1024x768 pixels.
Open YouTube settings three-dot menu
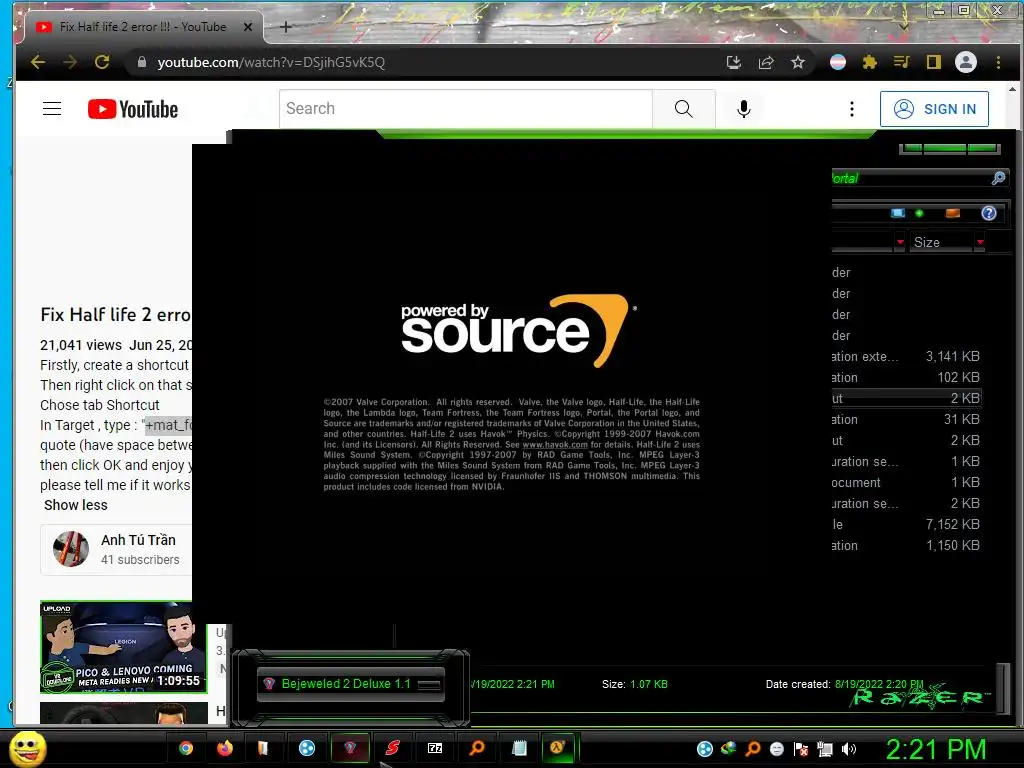point(852,109)
